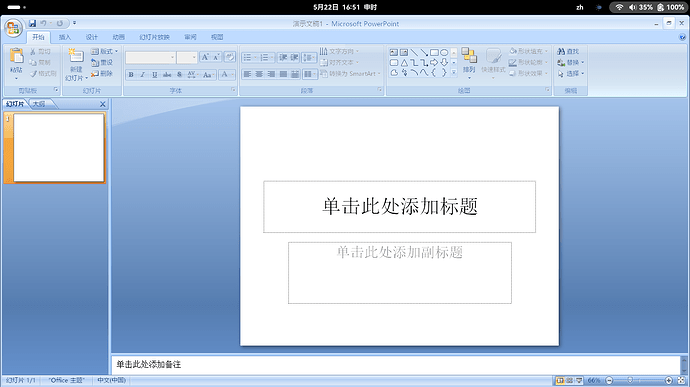Screen dimensions: 690x387
Task: Switch to Animations (动画) tab
Action: pos(118,37)
